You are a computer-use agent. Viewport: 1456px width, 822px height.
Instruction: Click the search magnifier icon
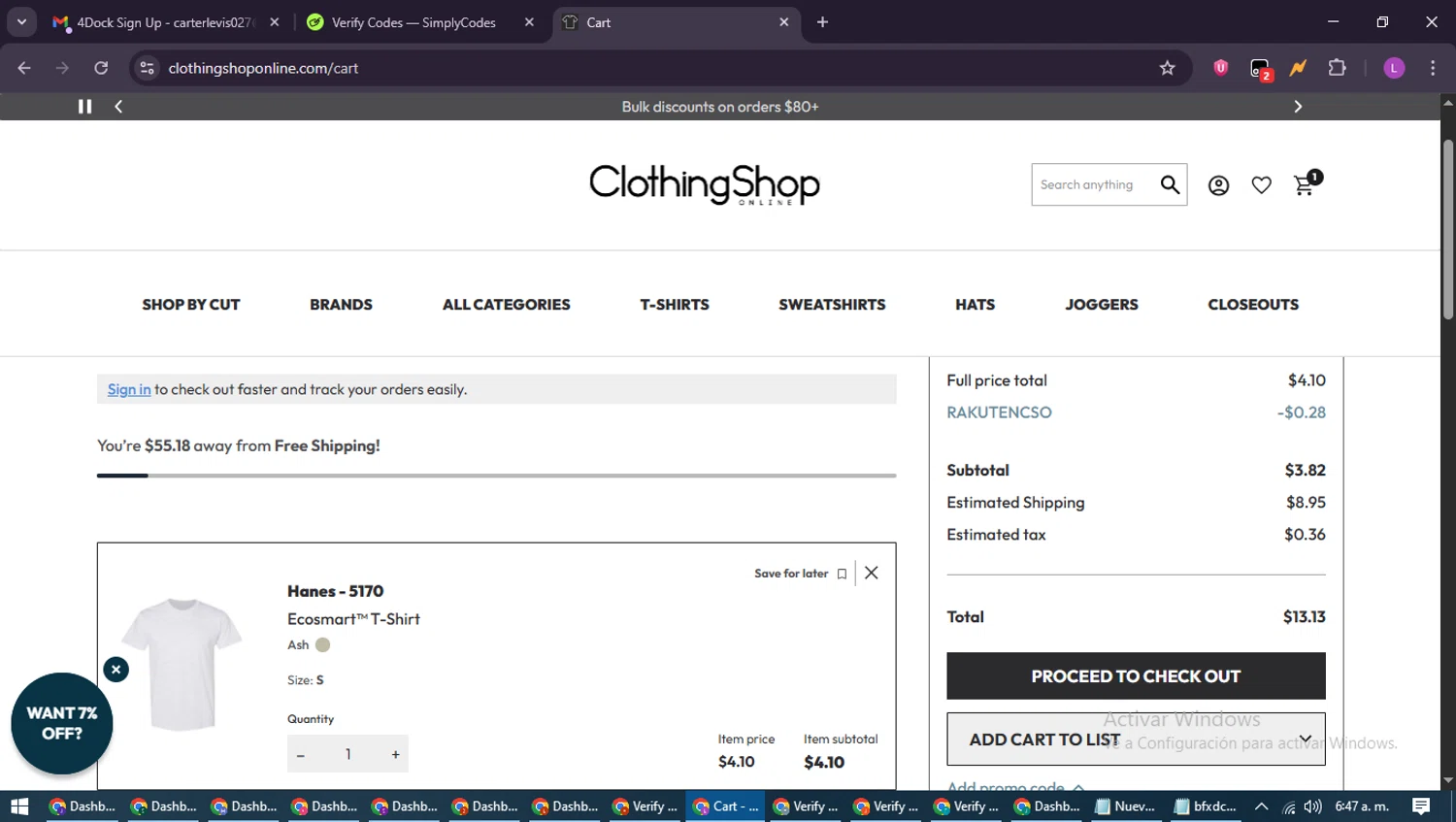click(x=1170, y=184)
